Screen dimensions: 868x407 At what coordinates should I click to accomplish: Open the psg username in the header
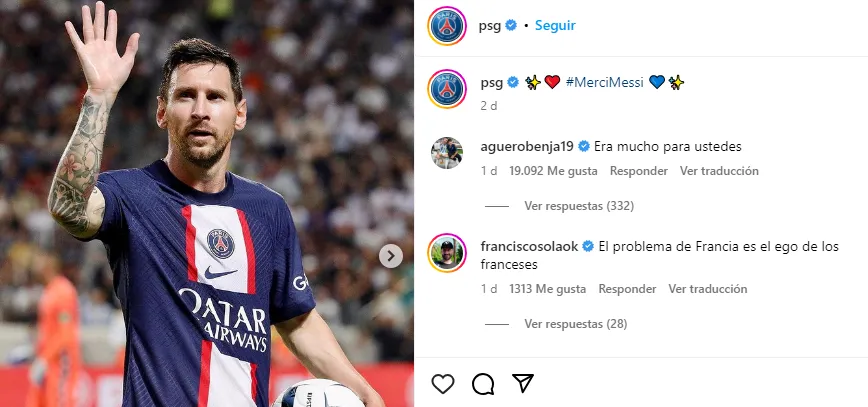(x=490, y=26)
